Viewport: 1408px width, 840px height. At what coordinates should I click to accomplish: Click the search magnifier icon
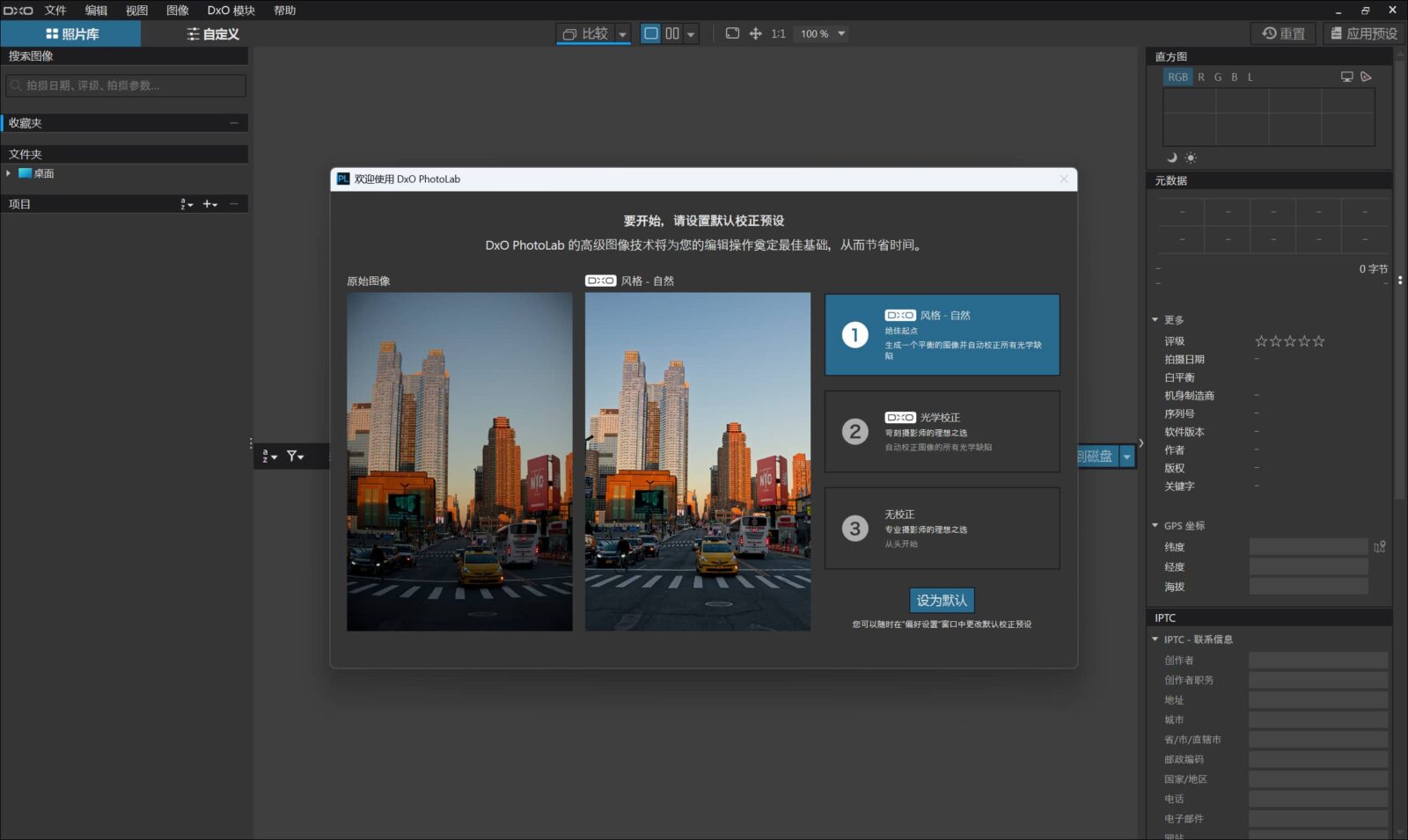(x=16, y=85)
